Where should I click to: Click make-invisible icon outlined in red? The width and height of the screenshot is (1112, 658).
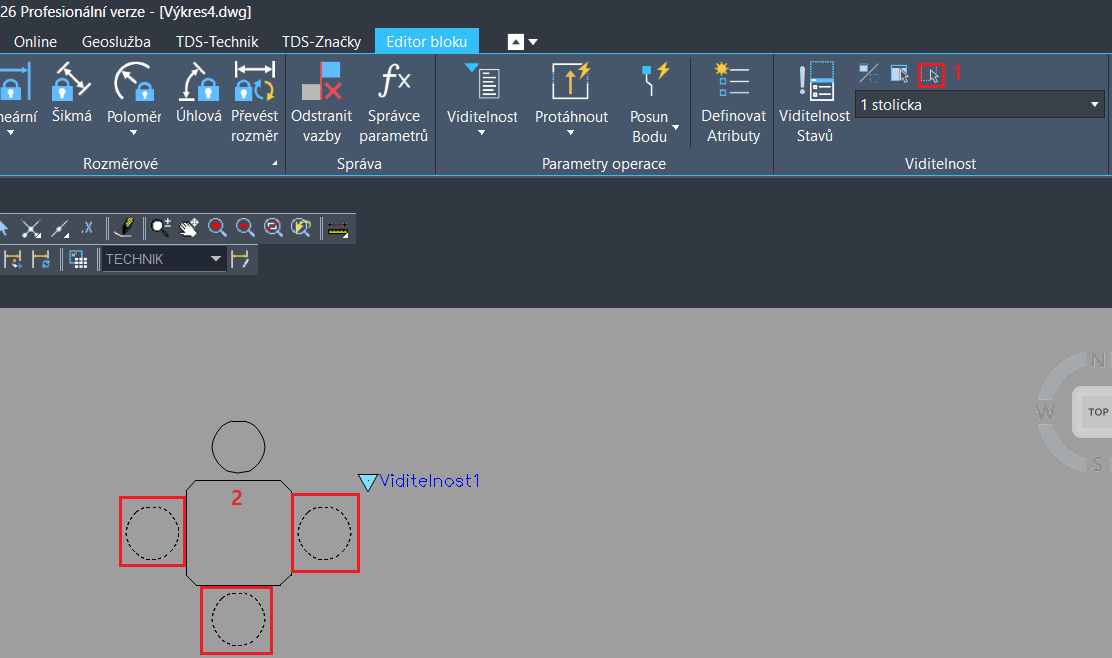click(931, 74)
